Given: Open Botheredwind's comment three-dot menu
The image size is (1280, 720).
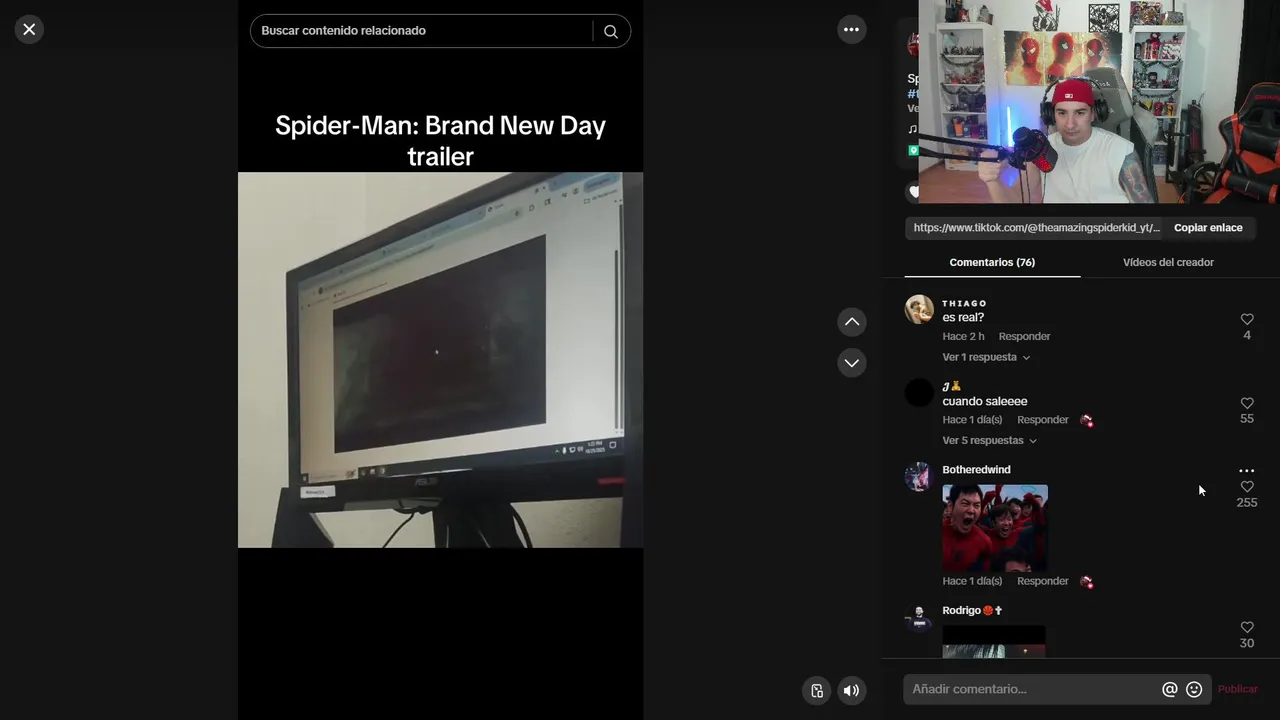Looking at the screenshot, I should pyautogui.click(x=1246, y=471).
